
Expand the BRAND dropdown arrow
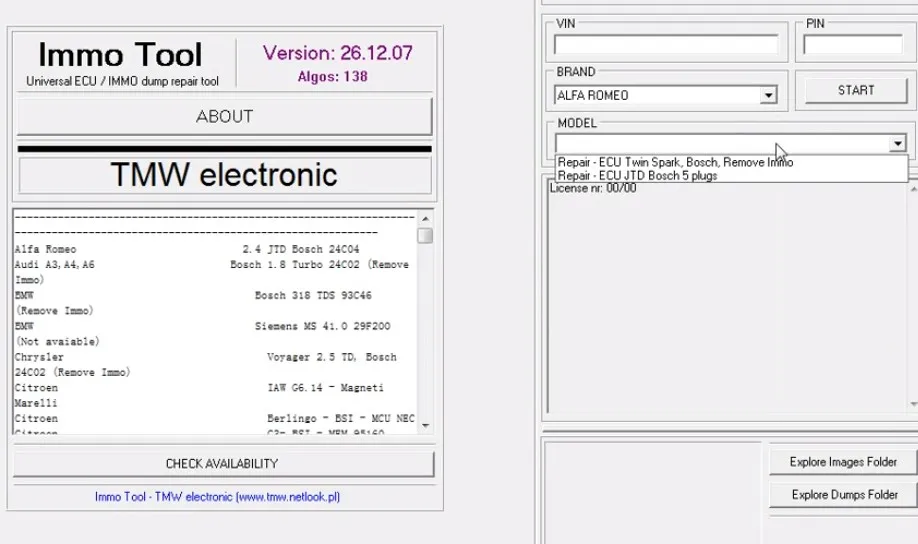click(x=768, y=96)
